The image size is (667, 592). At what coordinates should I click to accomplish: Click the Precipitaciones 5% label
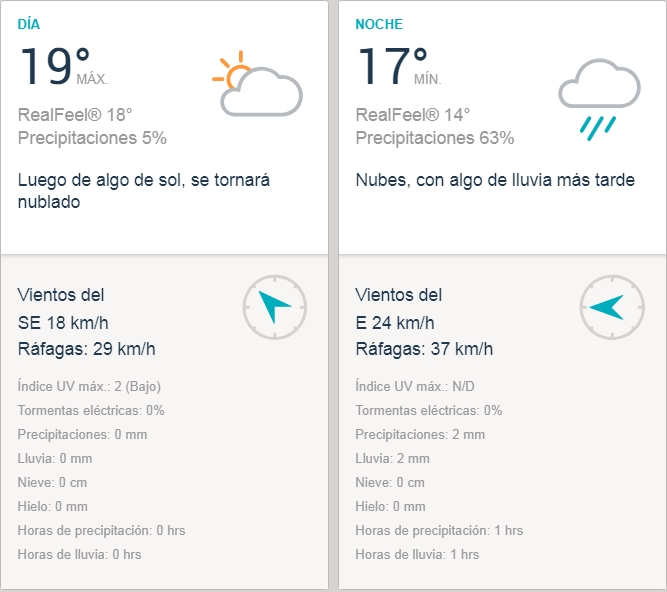(x=92, y=138)
